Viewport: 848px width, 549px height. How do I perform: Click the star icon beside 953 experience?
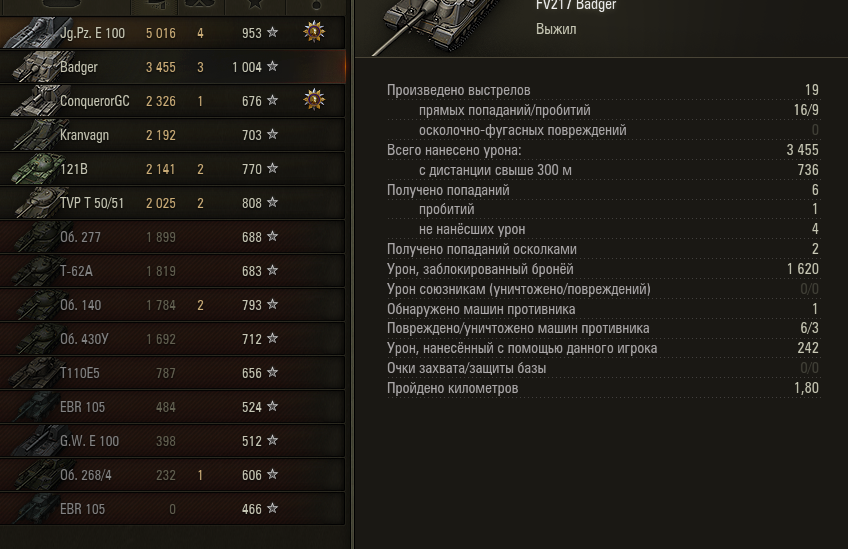[273, 32]
